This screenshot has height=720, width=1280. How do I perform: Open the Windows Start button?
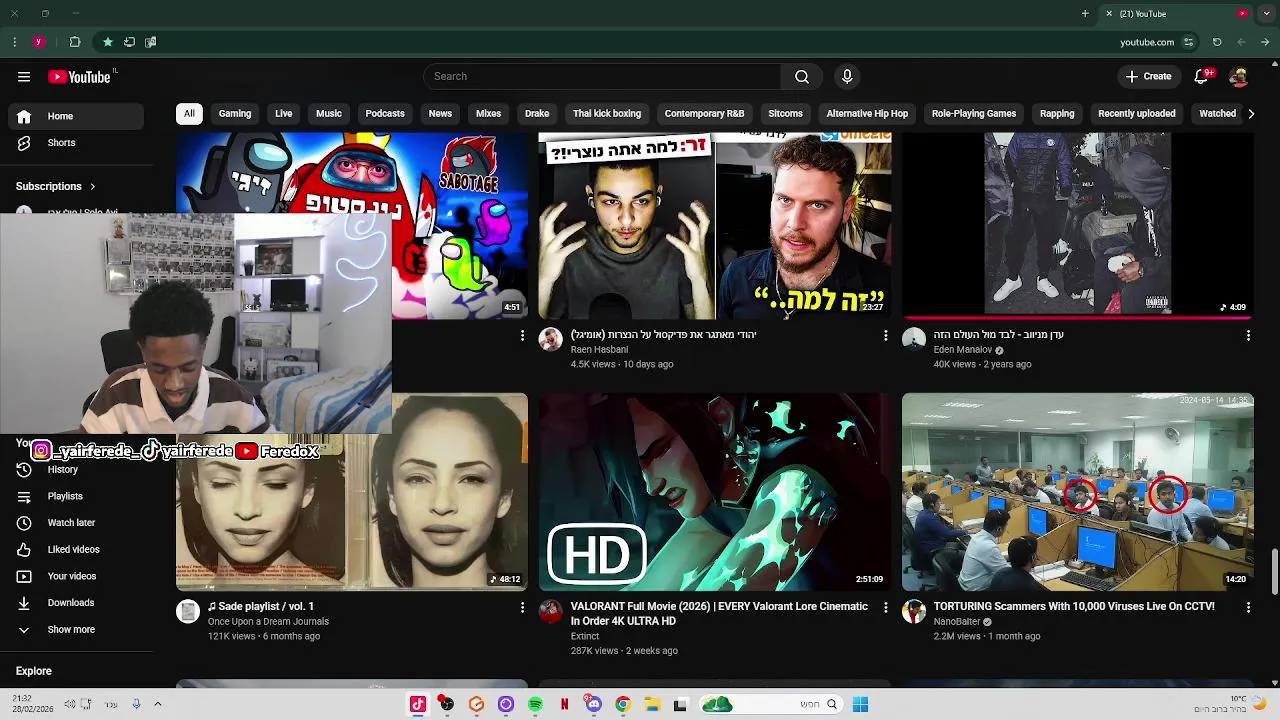[860, 704]
